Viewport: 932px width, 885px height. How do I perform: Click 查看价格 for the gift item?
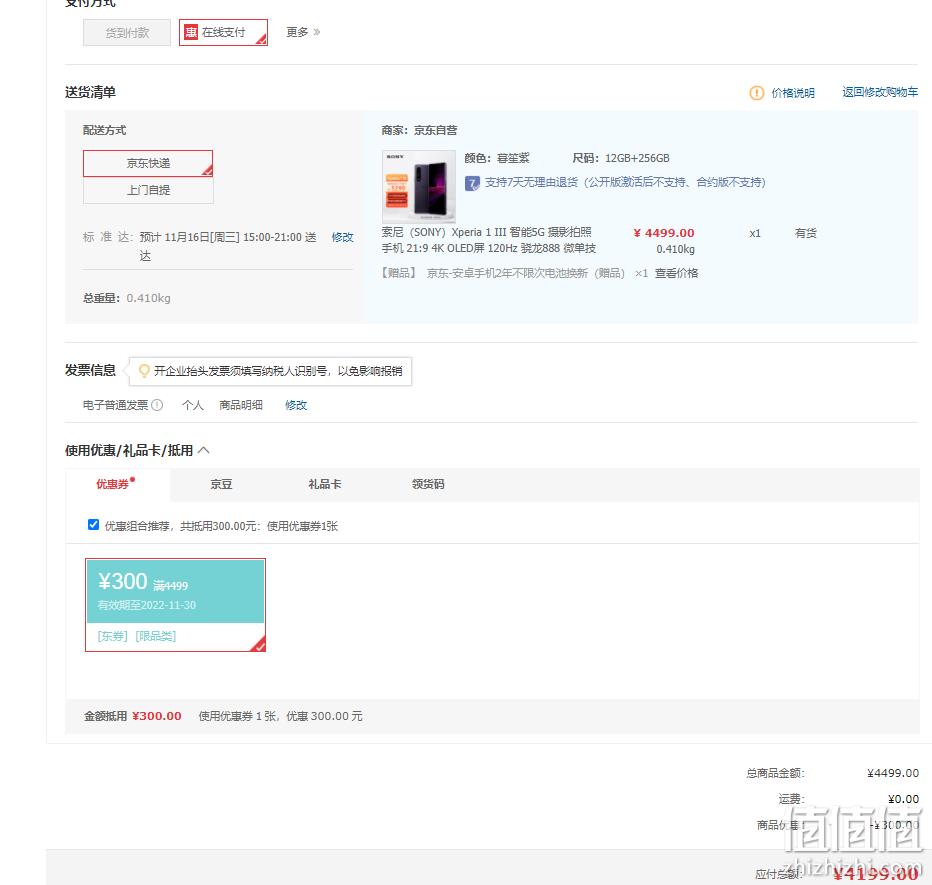point(676,273)
